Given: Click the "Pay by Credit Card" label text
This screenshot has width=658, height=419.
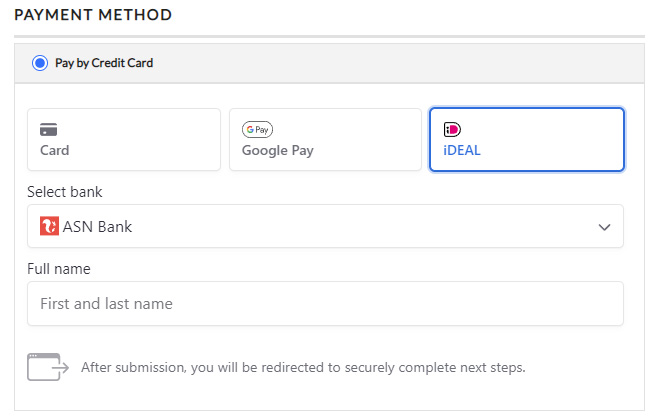Looking at the screenshot, I should click(x=104, y=63).
